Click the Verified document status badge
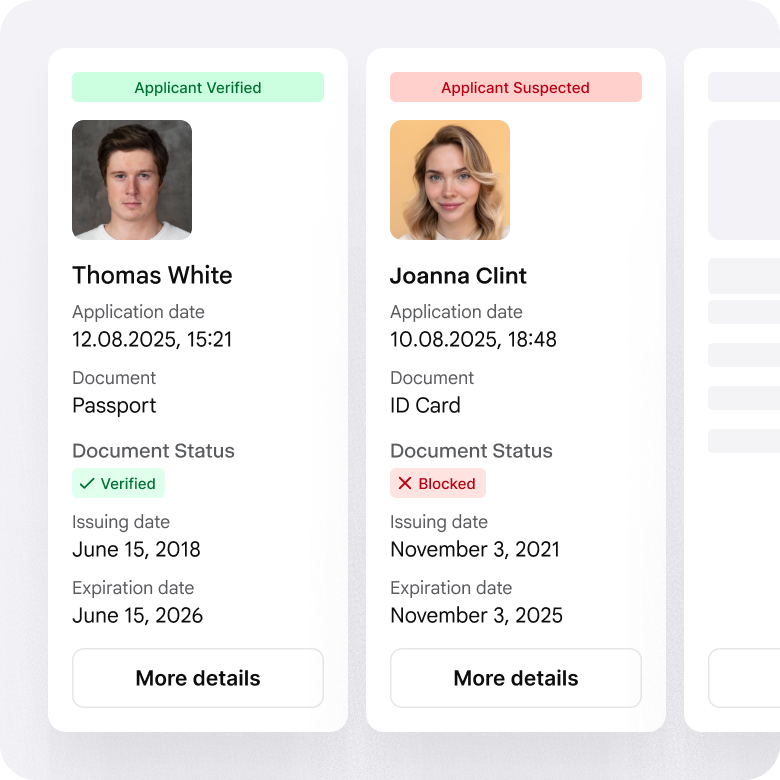The image size is (780, 780). coord(118,483)
